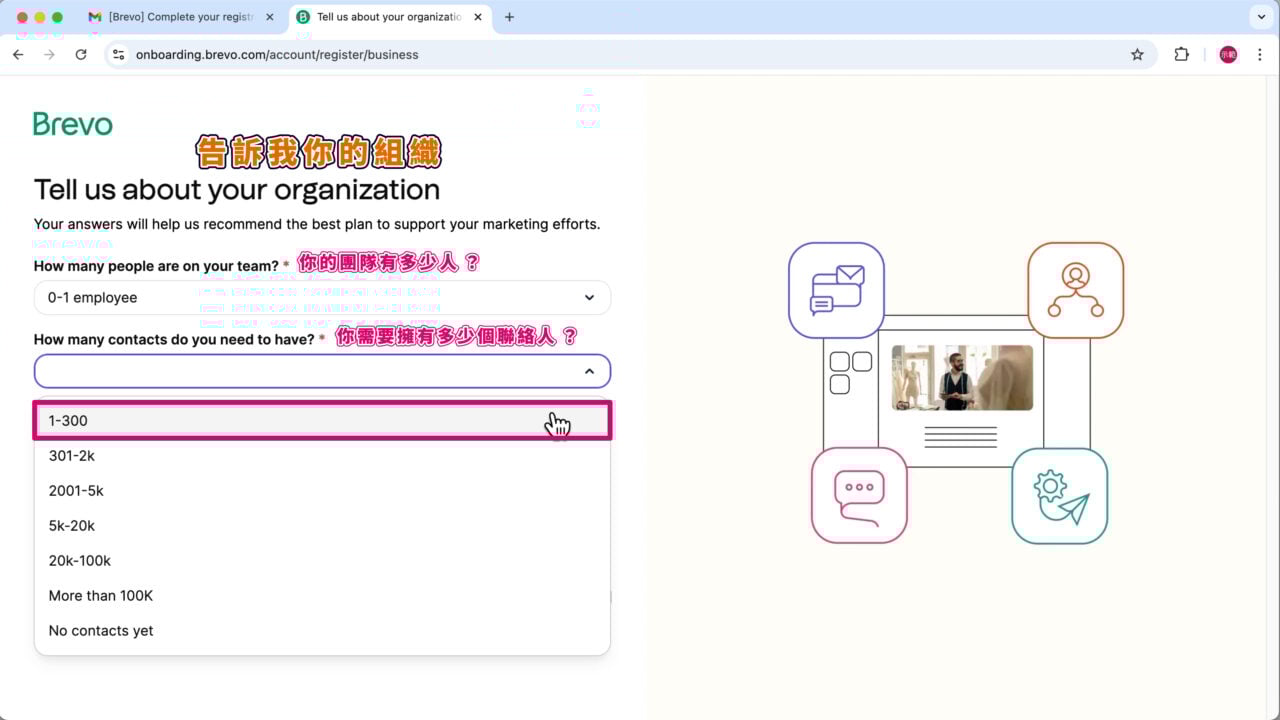
Task: Open the browser extensions puzzle icon
Action: click(x=1181, y=55)
